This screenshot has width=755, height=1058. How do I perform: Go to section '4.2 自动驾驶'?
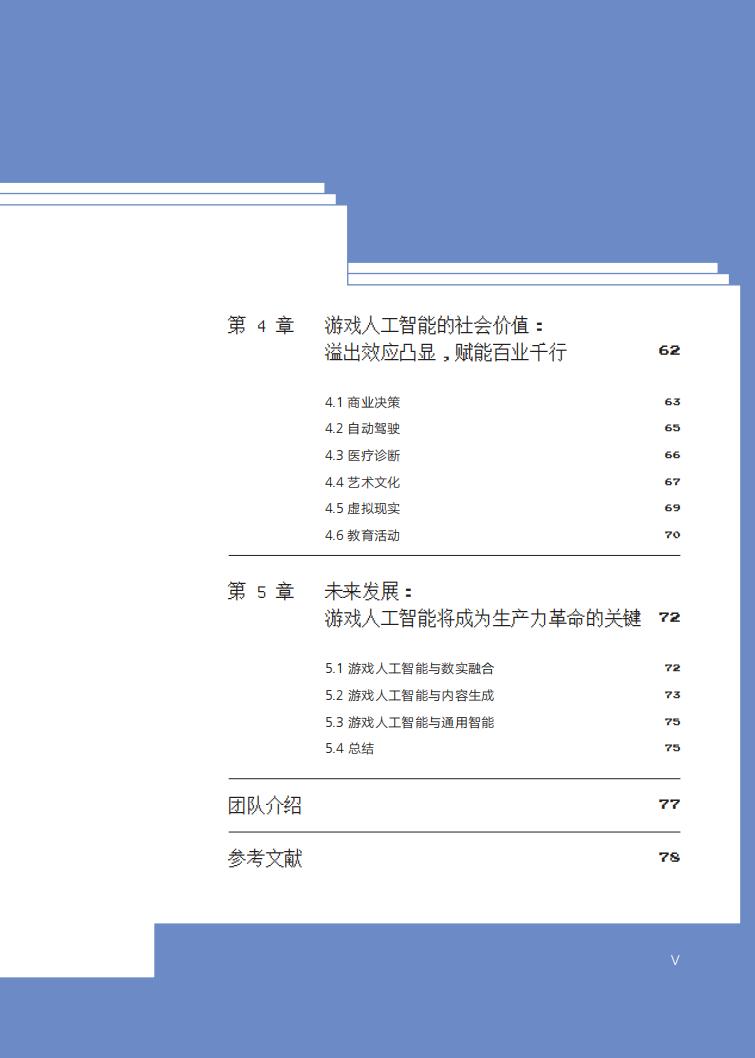tap(362, 428)
